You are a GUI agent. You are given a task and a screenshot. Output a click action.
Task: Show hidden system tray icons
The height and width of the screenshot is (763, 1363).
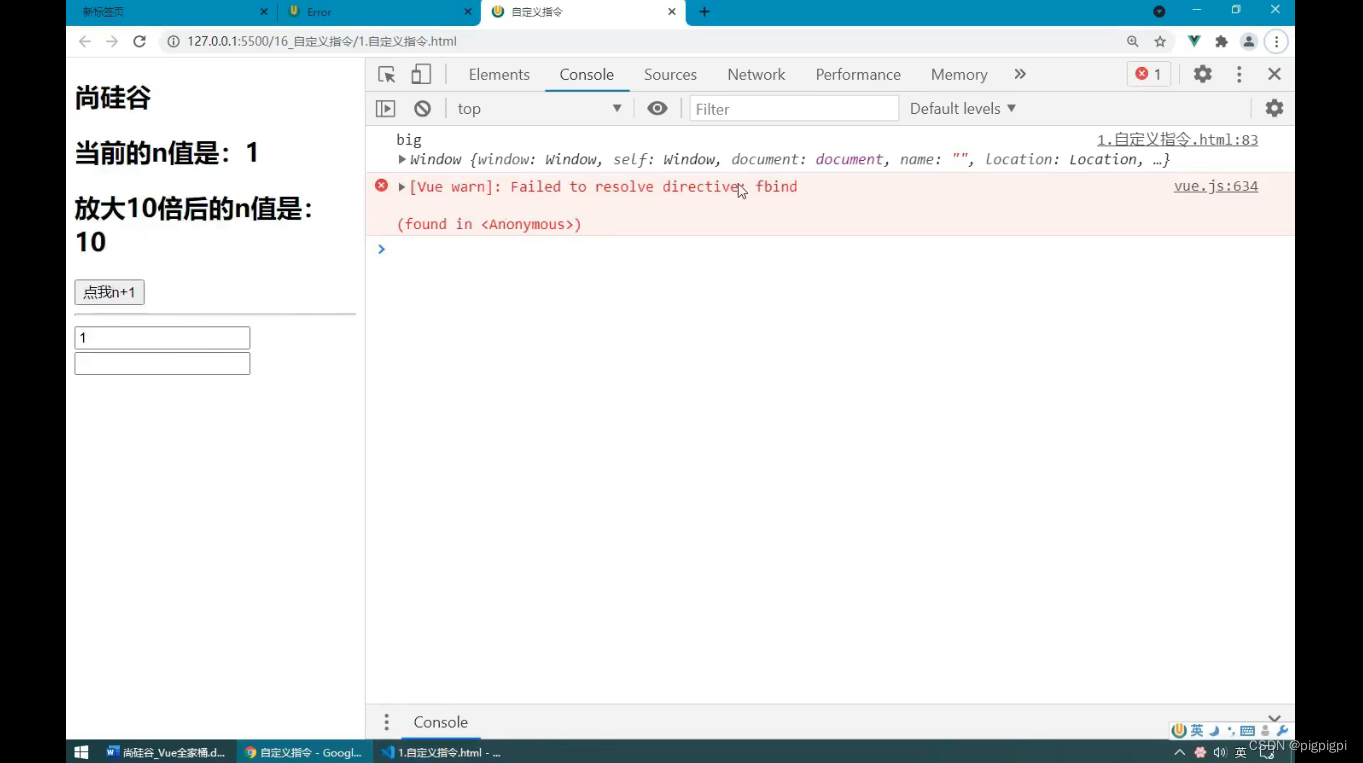1179,752
